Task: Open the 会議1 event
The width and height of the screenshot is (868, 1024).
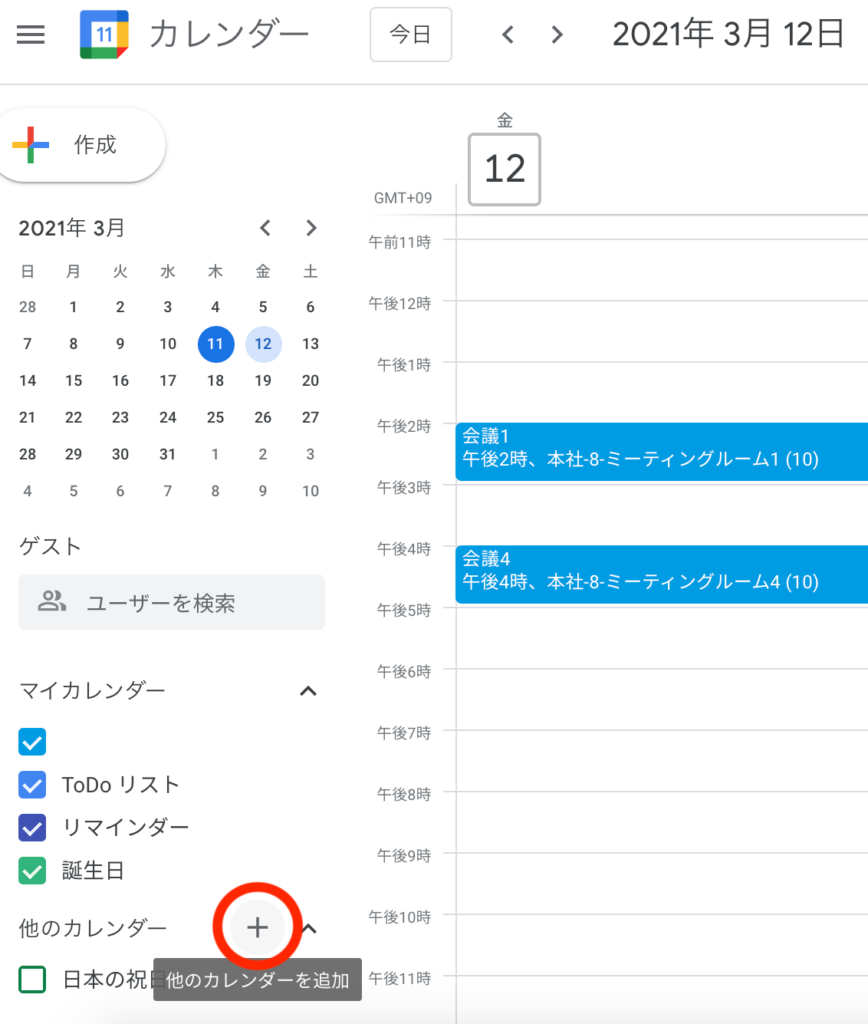Action: pos(662,452)
